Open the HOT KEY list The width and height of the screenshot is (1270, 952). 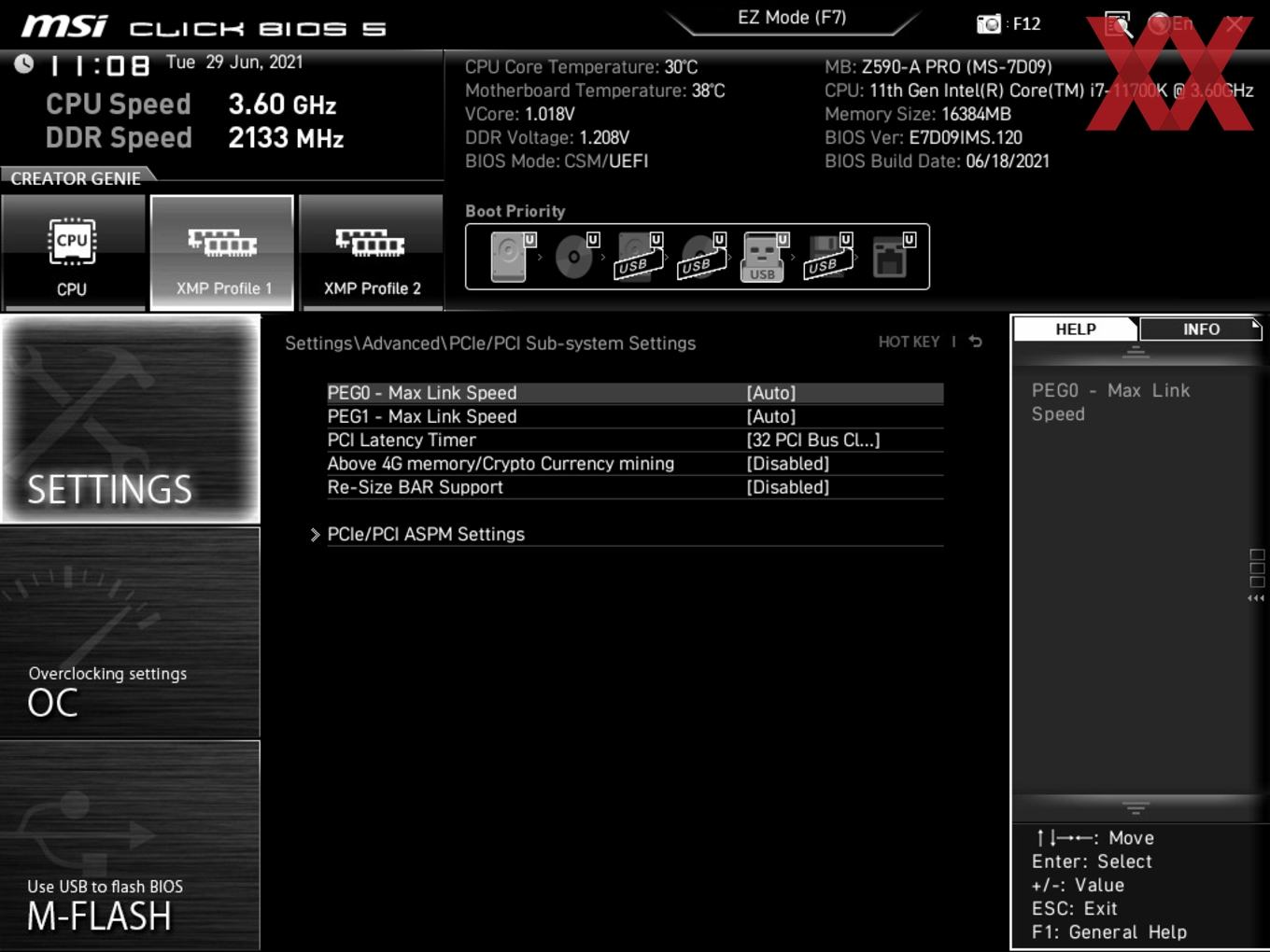pos(909,342)
